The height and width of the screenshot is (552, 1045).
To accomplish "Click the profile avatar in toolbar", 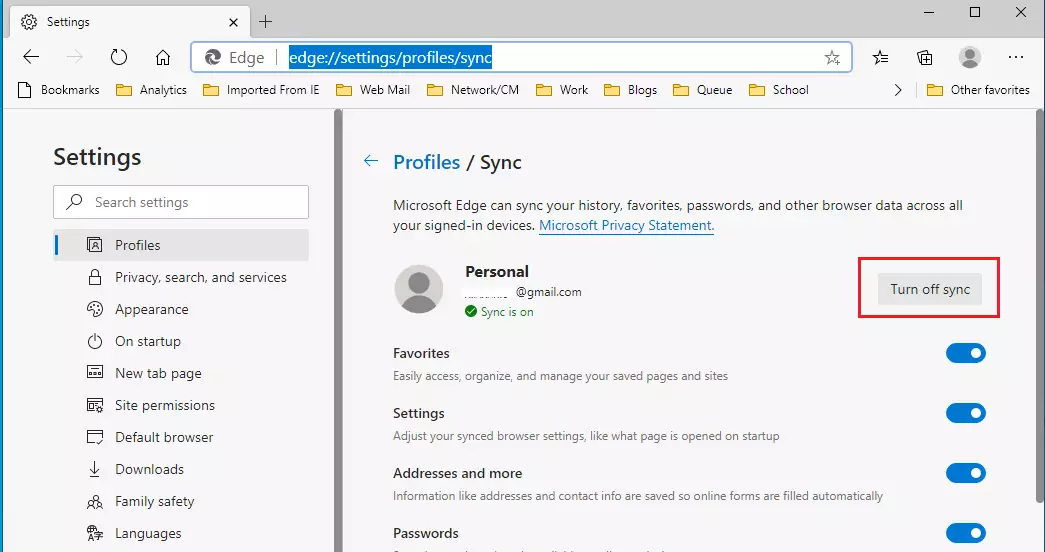I will tap(969, 57).
